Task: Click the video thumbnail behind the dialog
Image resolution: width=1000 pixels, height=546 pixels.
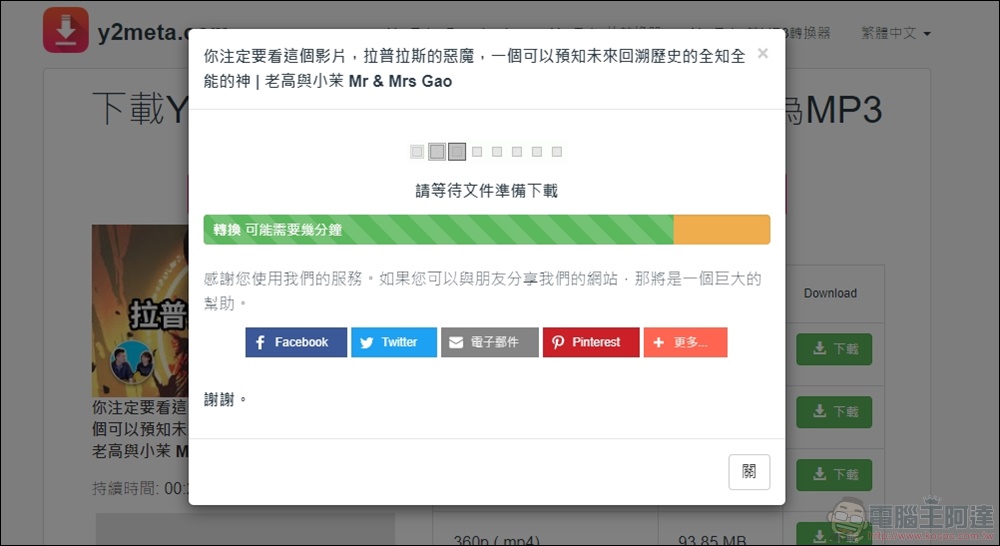Action: [x=140, y=311]
